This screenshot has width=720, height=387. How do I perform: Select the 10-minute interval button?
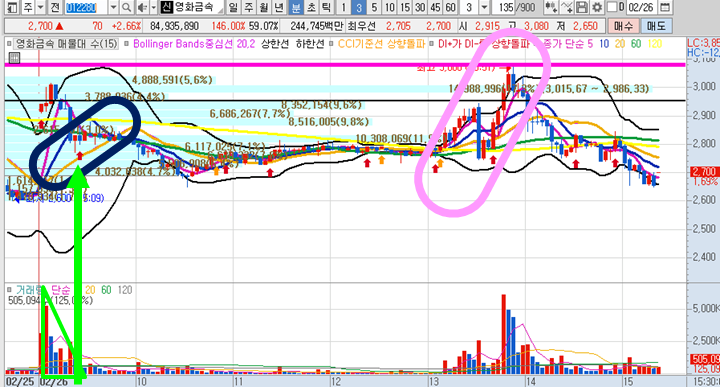[389, 7]
